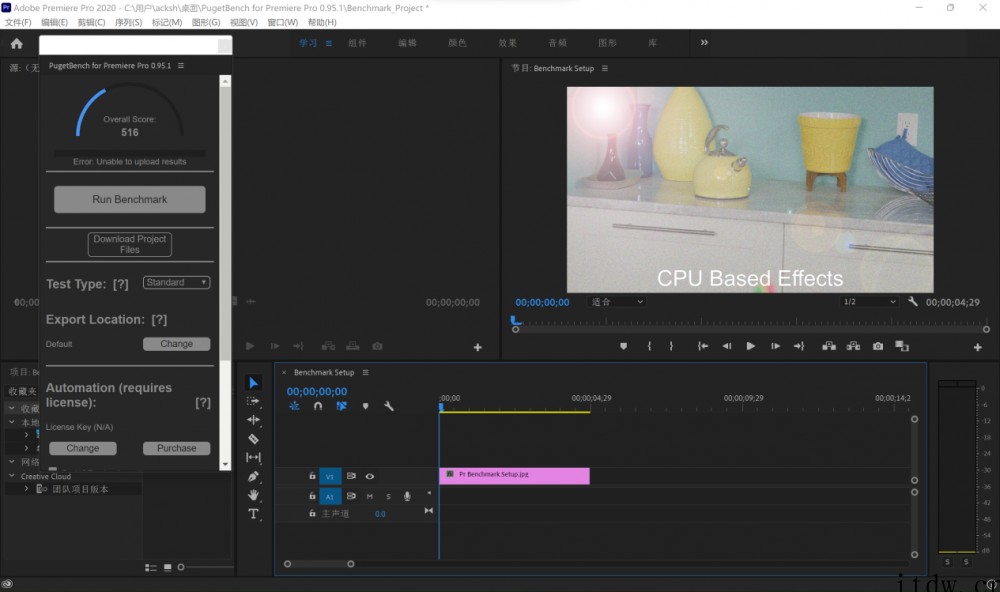Play the Program Monitor sequence
This screenshot has width=1000, height=592.
[x=751, y=346]
